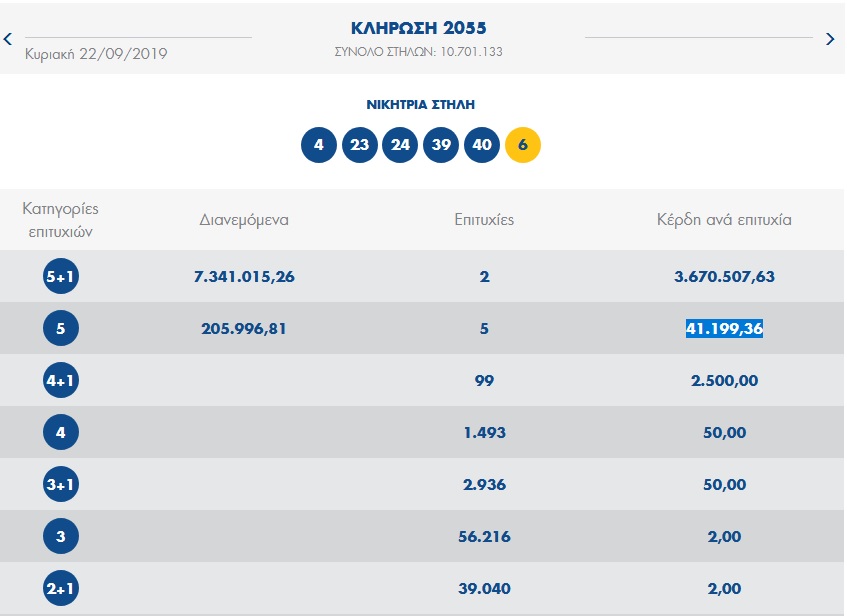847x616 pixels.
Task: Select the 2+1 category badge
Action: click(60, 588)
